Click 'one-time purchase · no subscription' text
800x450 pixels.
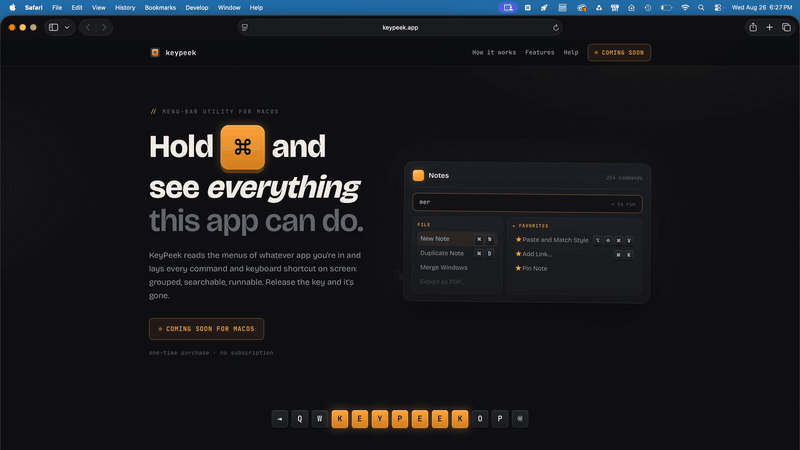[211, 353]
